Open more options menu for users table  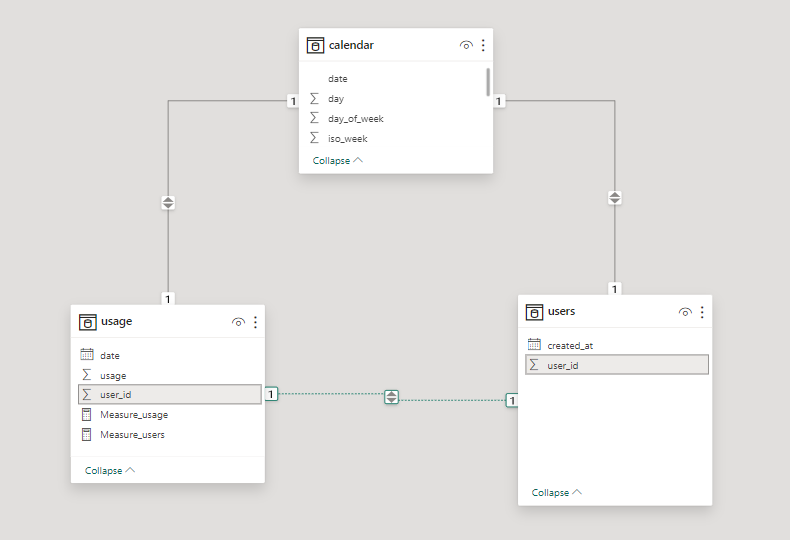[702, 312]
